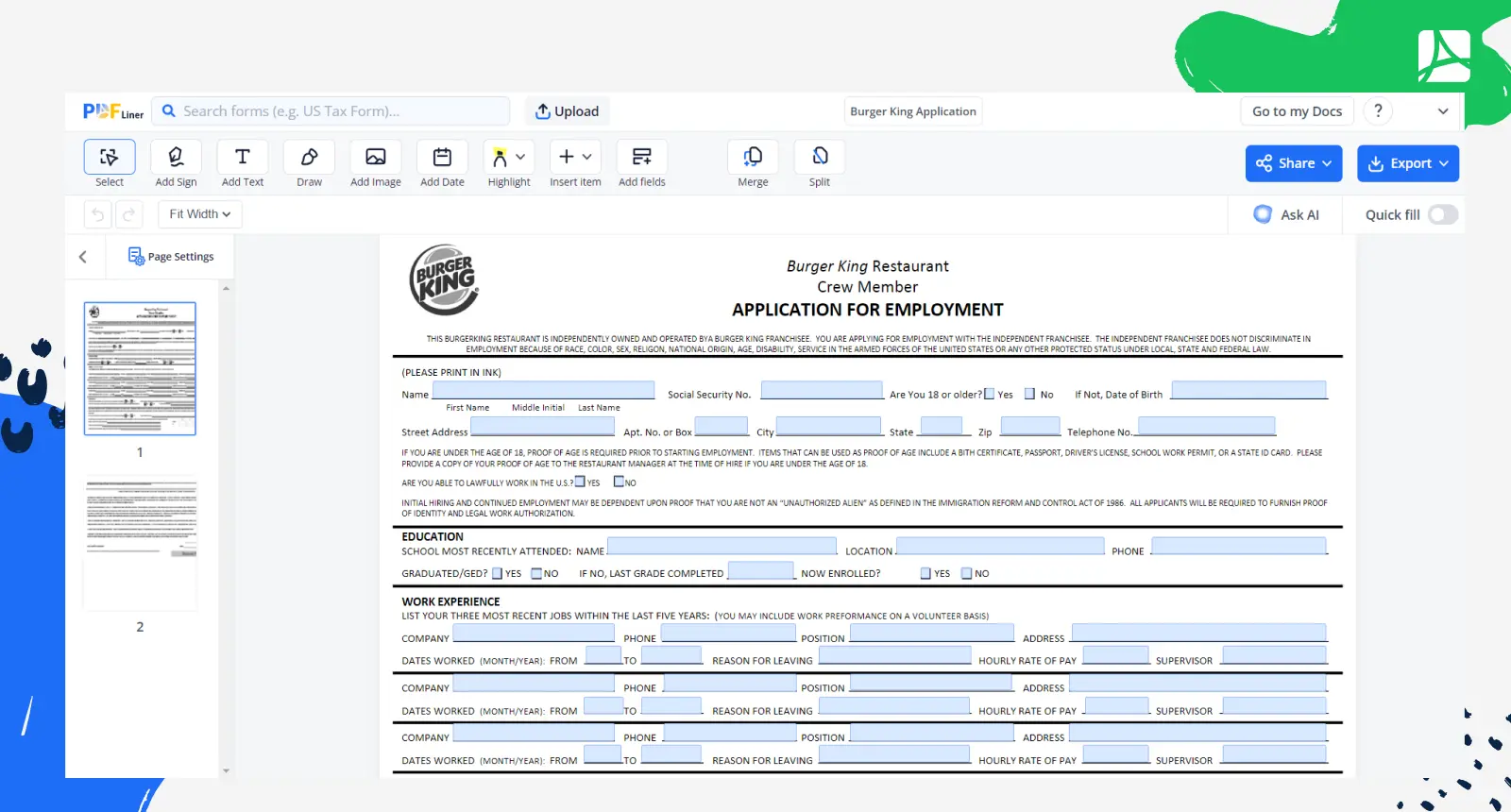Image resolution: width=1511 pixels, height=812 pixels.
Task: Click the Ask AI button
Action: tap(1286, 214)
